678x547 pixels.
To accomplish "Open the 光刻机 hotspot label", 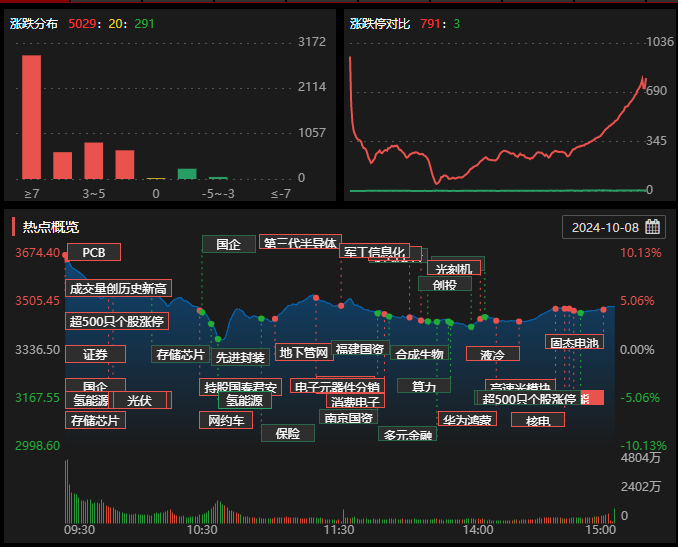I will pos(454,268).
